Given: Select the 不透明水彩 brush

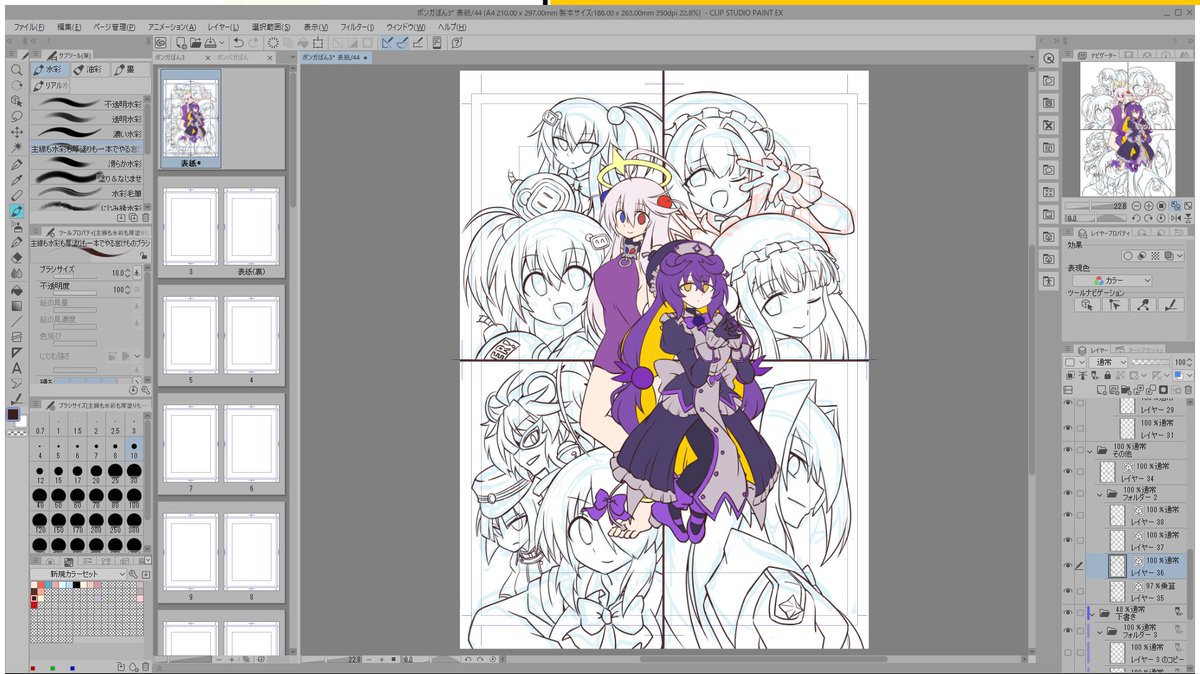Looking at the screenshot, I should point(88,104).
